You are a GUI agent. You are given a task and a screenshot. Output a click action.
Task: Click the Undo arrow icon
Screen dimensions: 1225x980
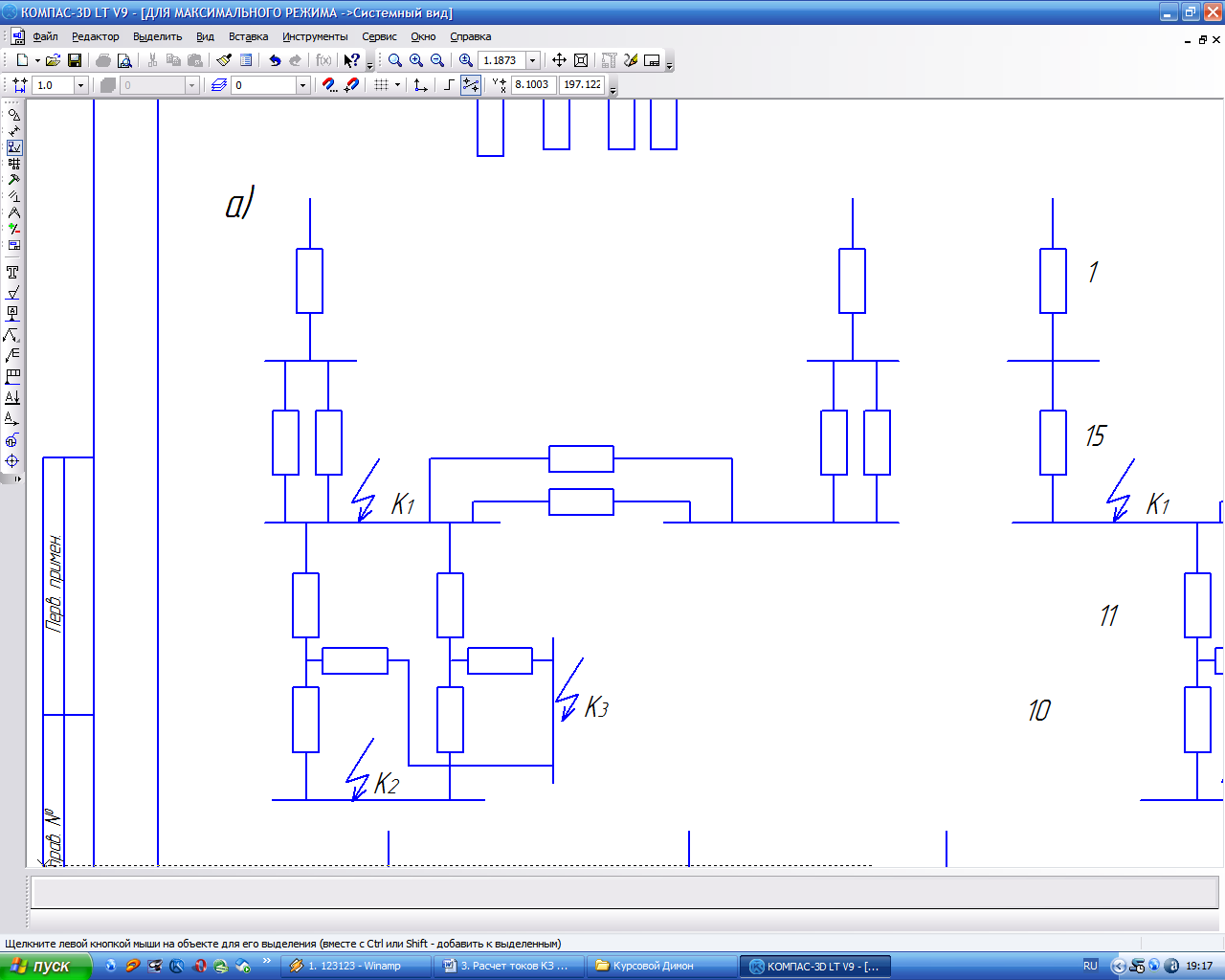[x=275, y=60]
